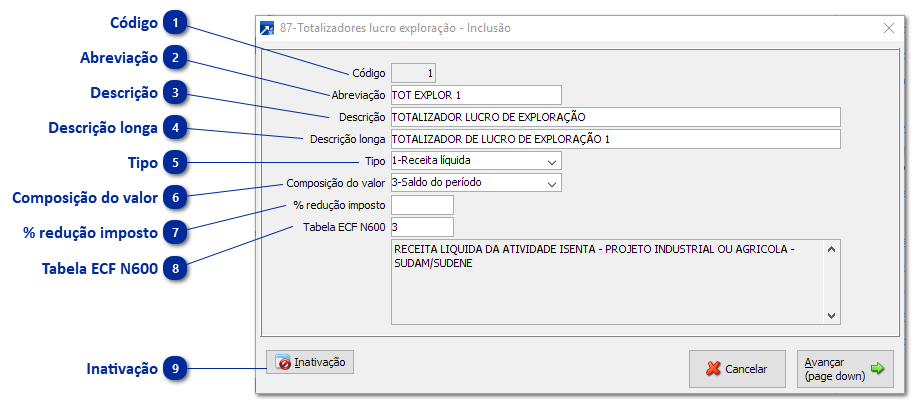Click Avançar (page down) button
918x405 pixels.
(x=845, y=369)
